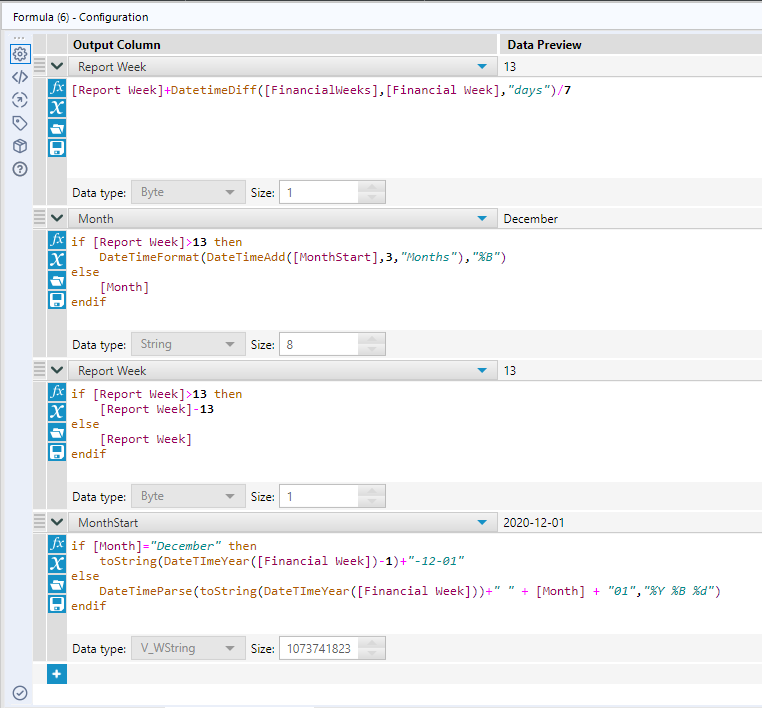Open columns (X) for second Report Week expression

tap(57, 412)
